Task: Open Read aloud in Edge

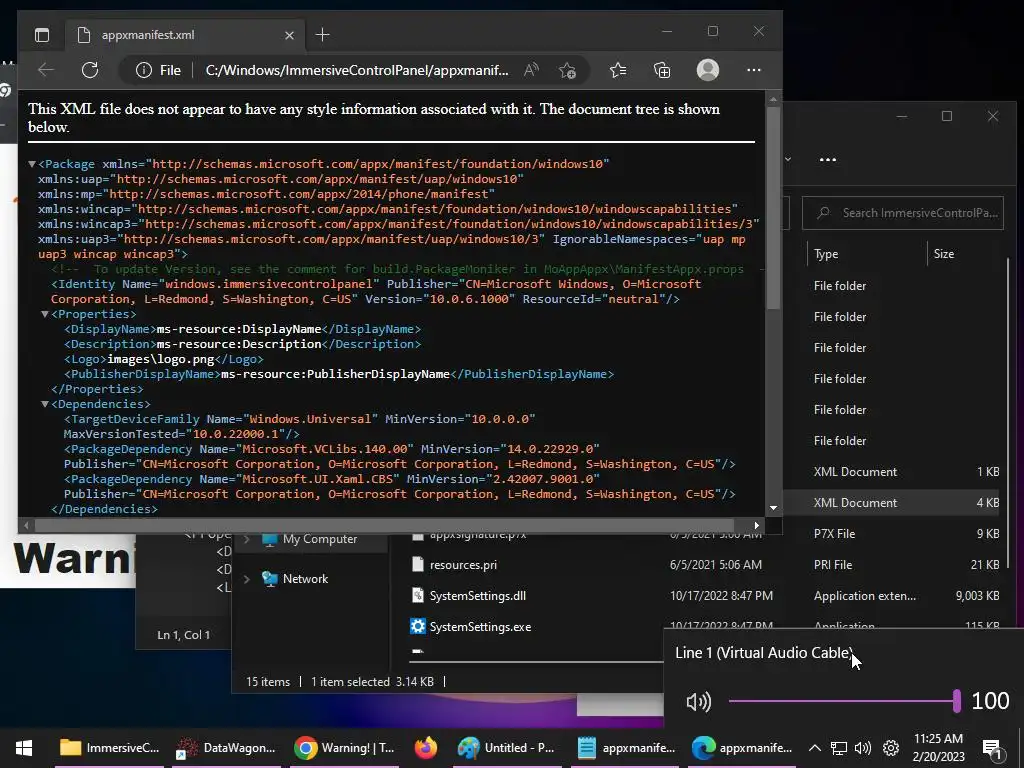Action: click(x=532, y=70)
